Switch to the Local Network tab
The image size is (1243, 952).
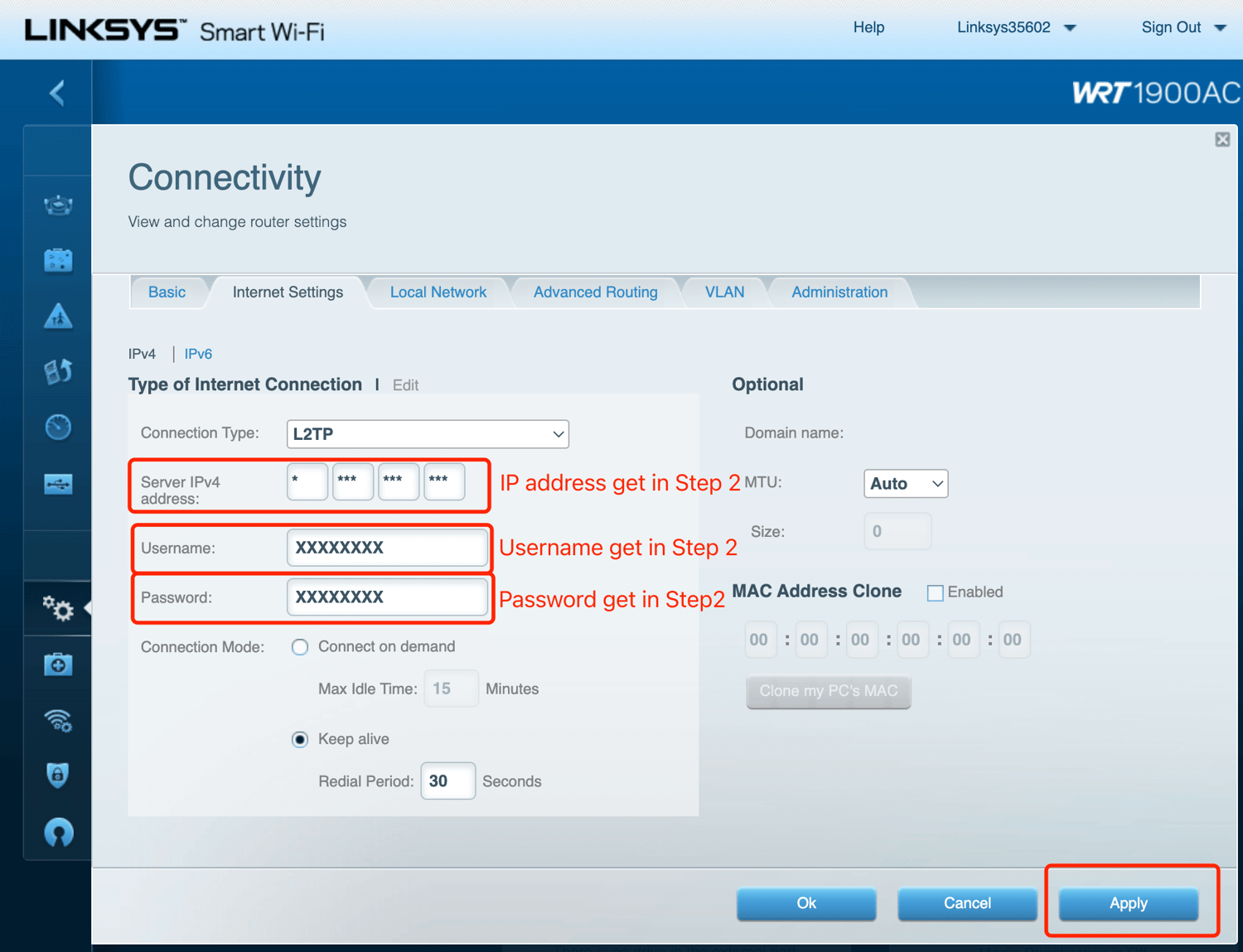(438, 292)
